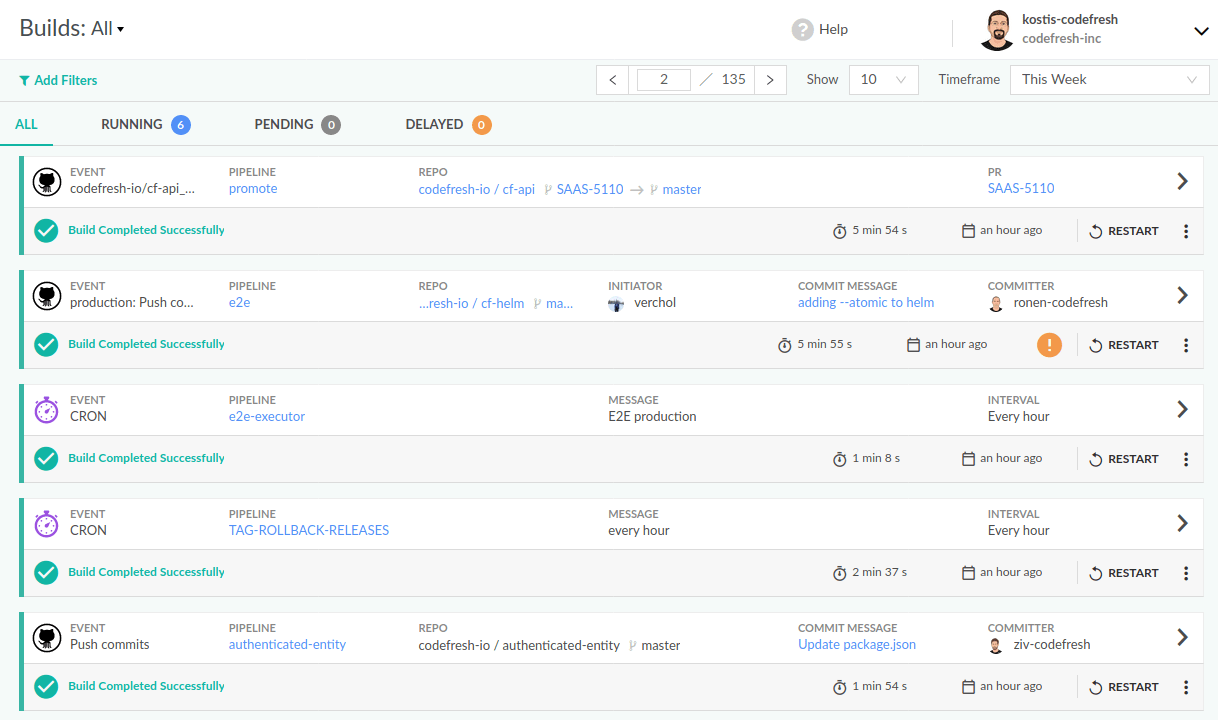Open the e2e-executor pipeline link
This screenshot has height=720, width=1218.
click(266, 416)
